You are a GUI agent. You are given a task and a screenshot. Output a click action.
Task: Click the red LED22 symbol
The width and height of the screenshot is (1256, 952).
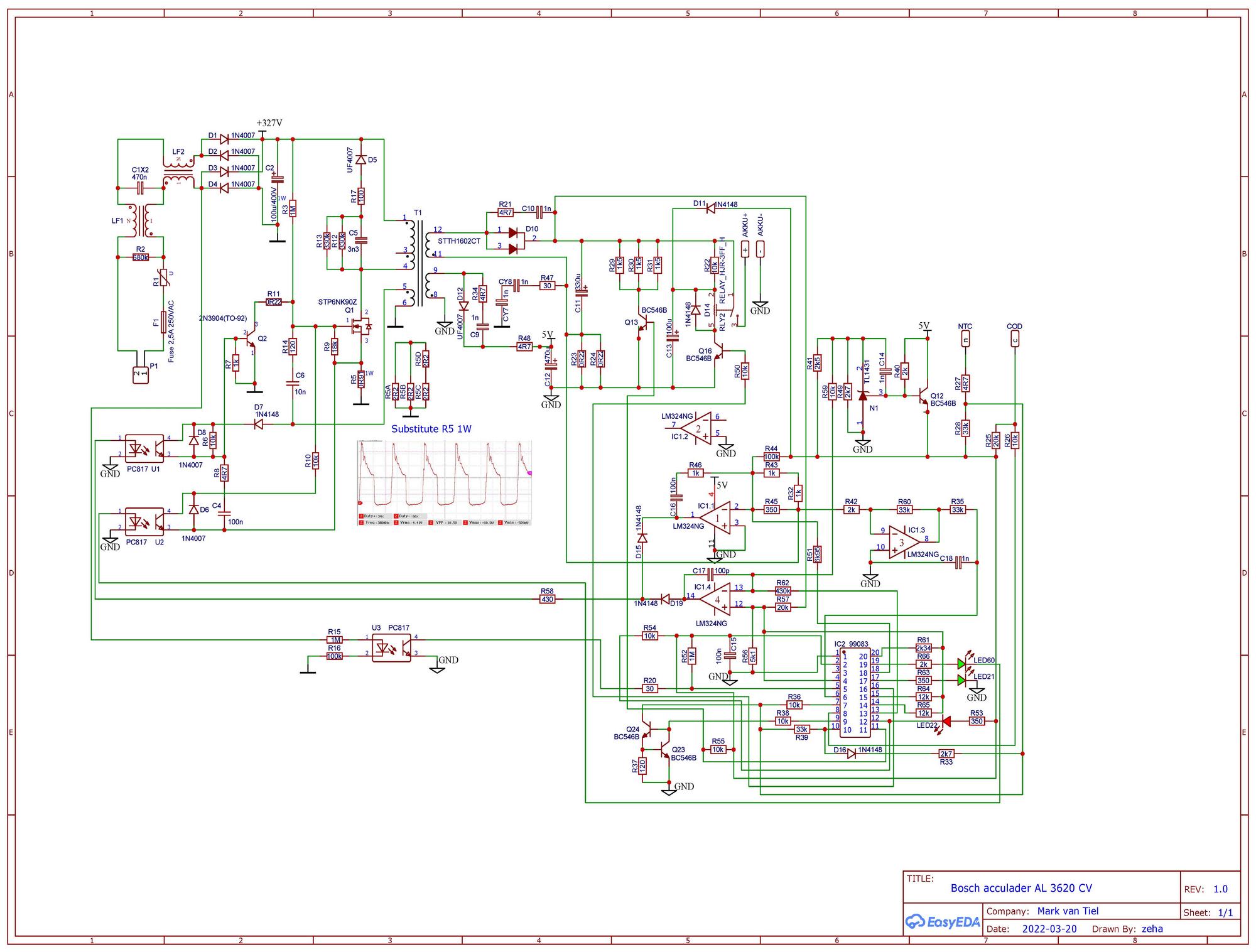[x=946, y=722]
